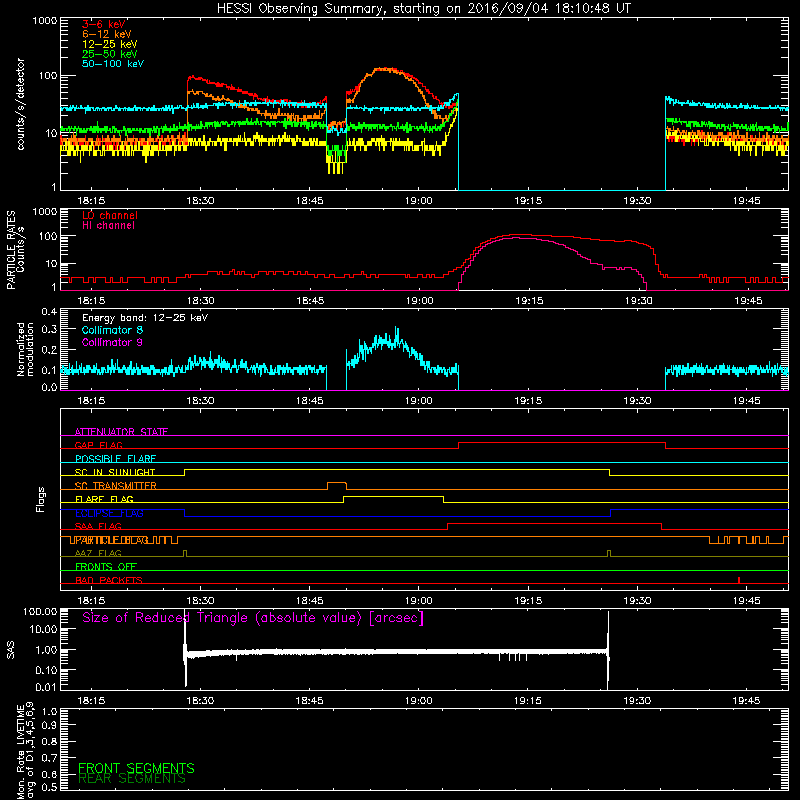Image resolution: width=800 pixels, height=800 pixels.
Task: Click the 19:15 tick label under particle rates panel
Action: click(x=529, y=301)
